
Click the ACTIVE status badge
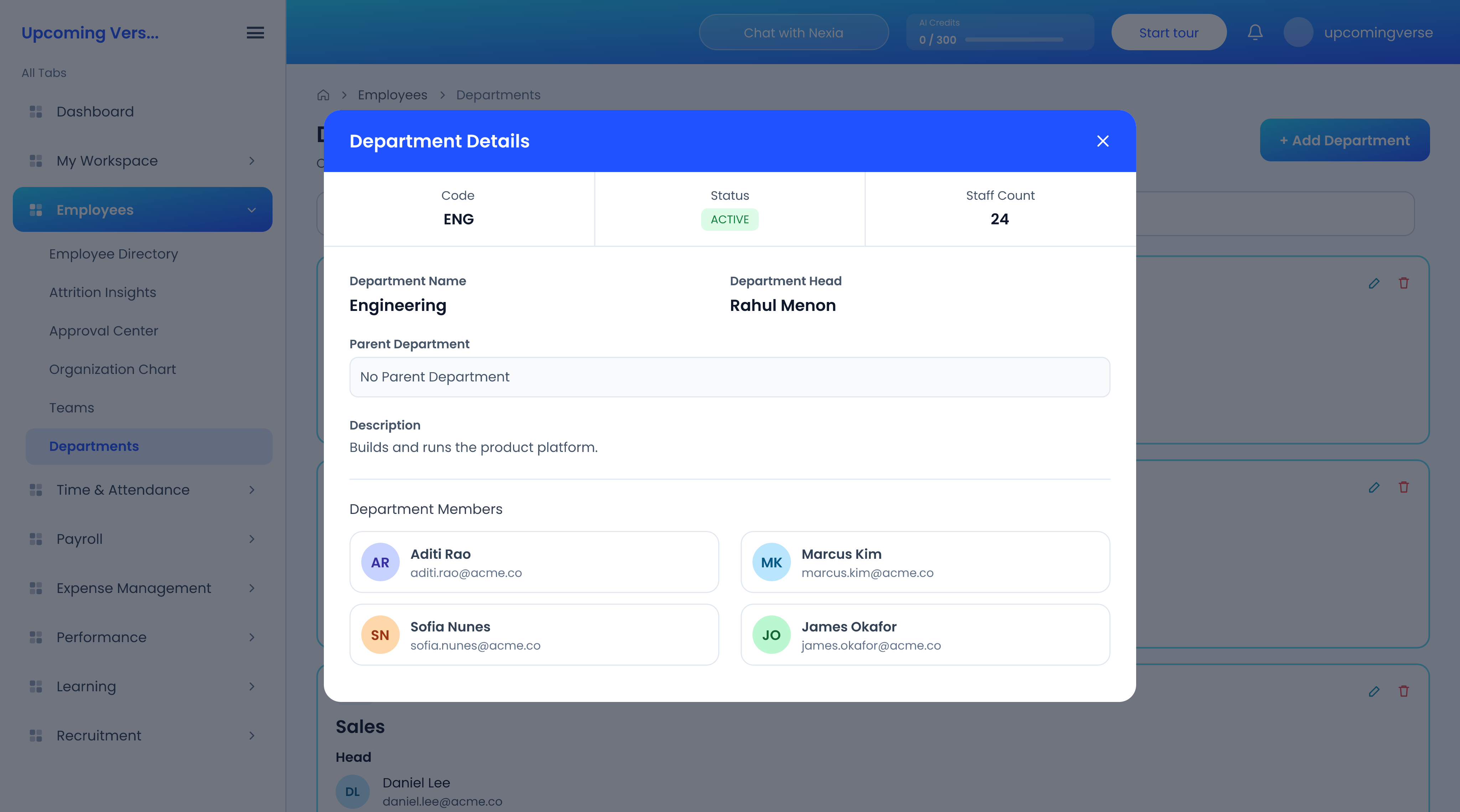click(x=729, y=220)
